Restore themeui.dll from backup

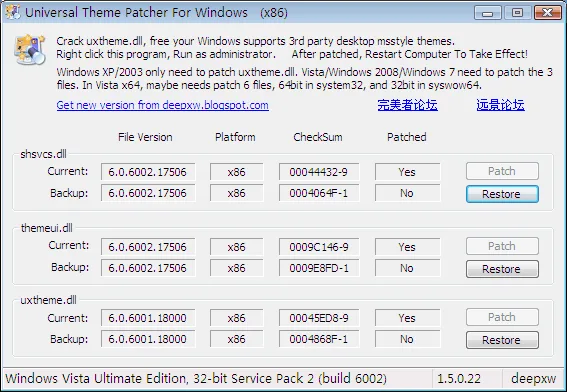pos(502,269)
